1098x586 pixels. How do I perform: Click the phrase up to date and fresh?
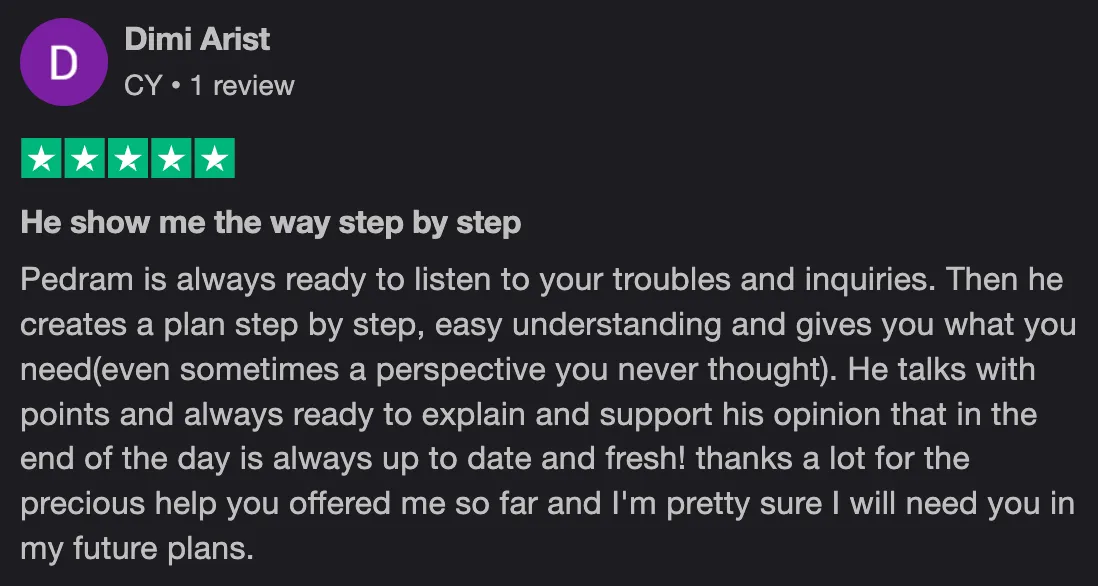[532, 460]
